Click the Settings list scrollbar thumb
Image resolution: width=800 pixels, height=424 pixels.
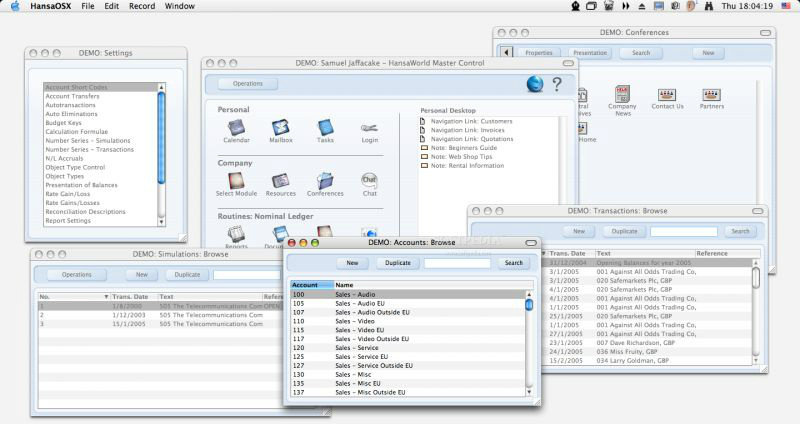[x=161, y=138]
